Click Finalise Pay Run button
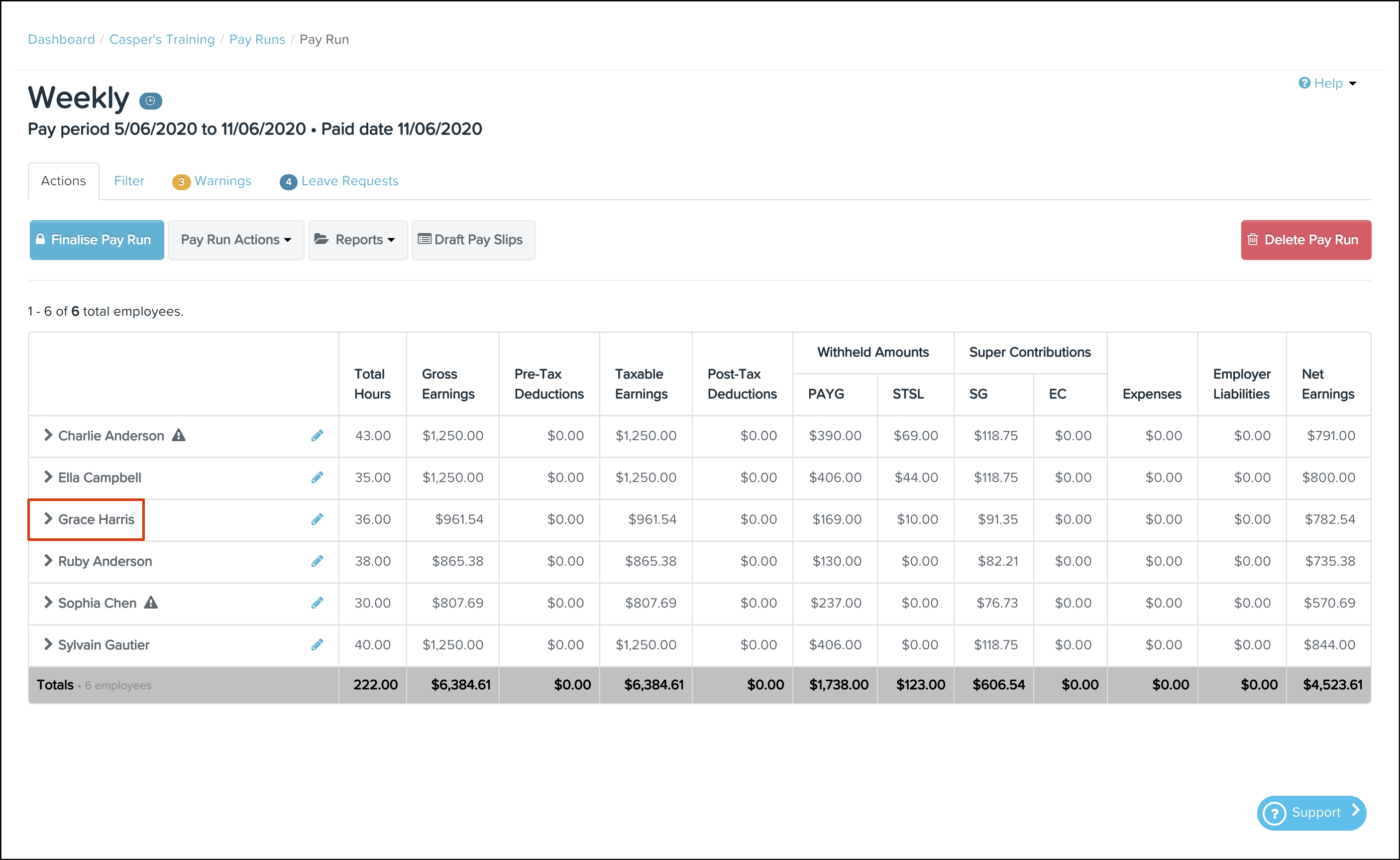Screen dimensions: 1400x860 coord(97,240)
